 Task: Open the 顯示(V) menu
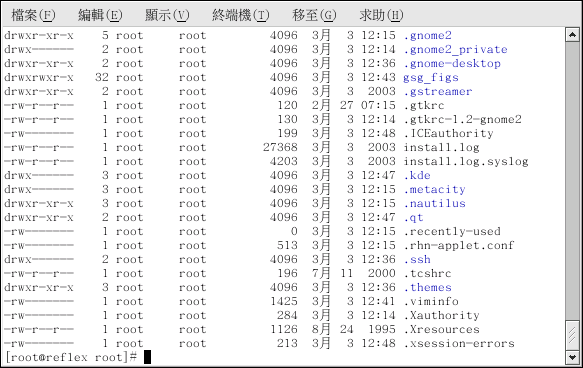click(167, 15)
